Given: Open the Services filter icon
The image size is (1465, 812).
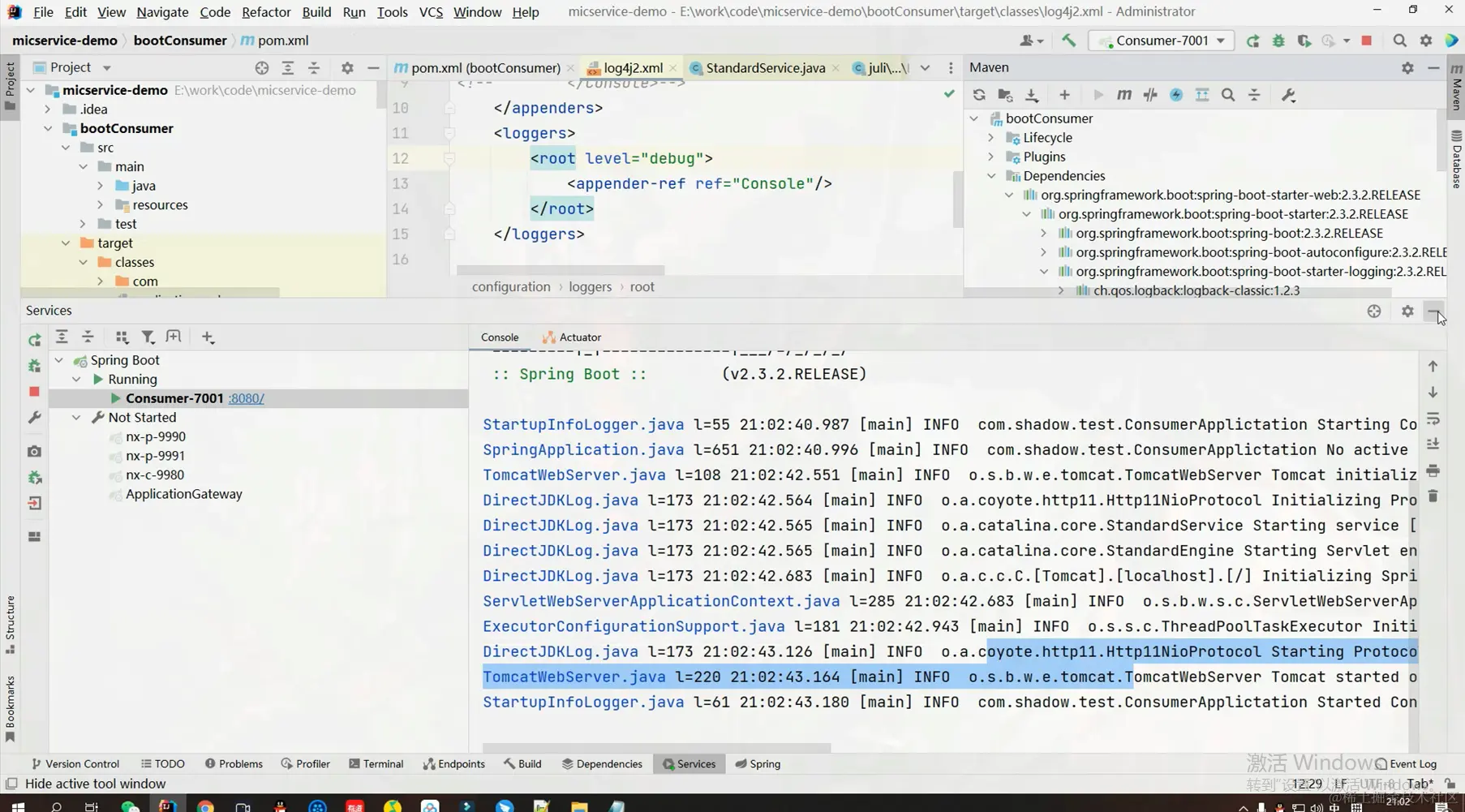Looking at the screenshot, I should (148, 337).
